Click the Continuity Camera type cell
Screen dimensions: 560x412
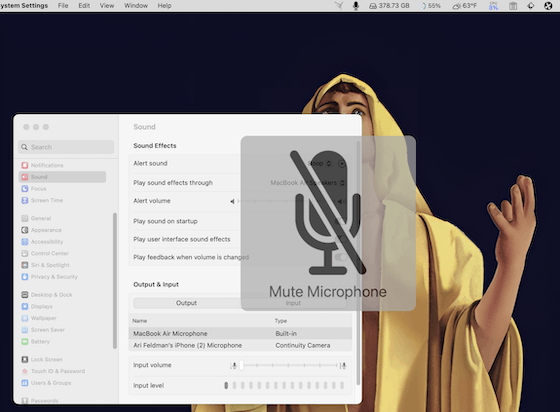click(302, 345)
